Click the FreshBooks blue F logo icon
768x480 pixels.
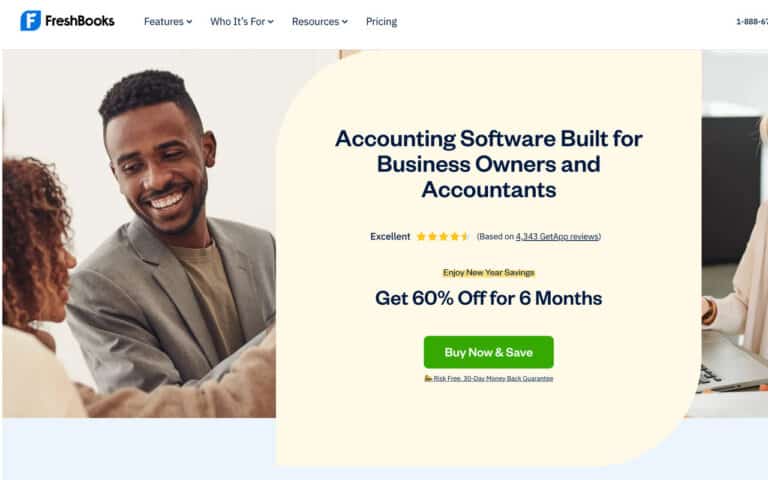click(30, 21)
